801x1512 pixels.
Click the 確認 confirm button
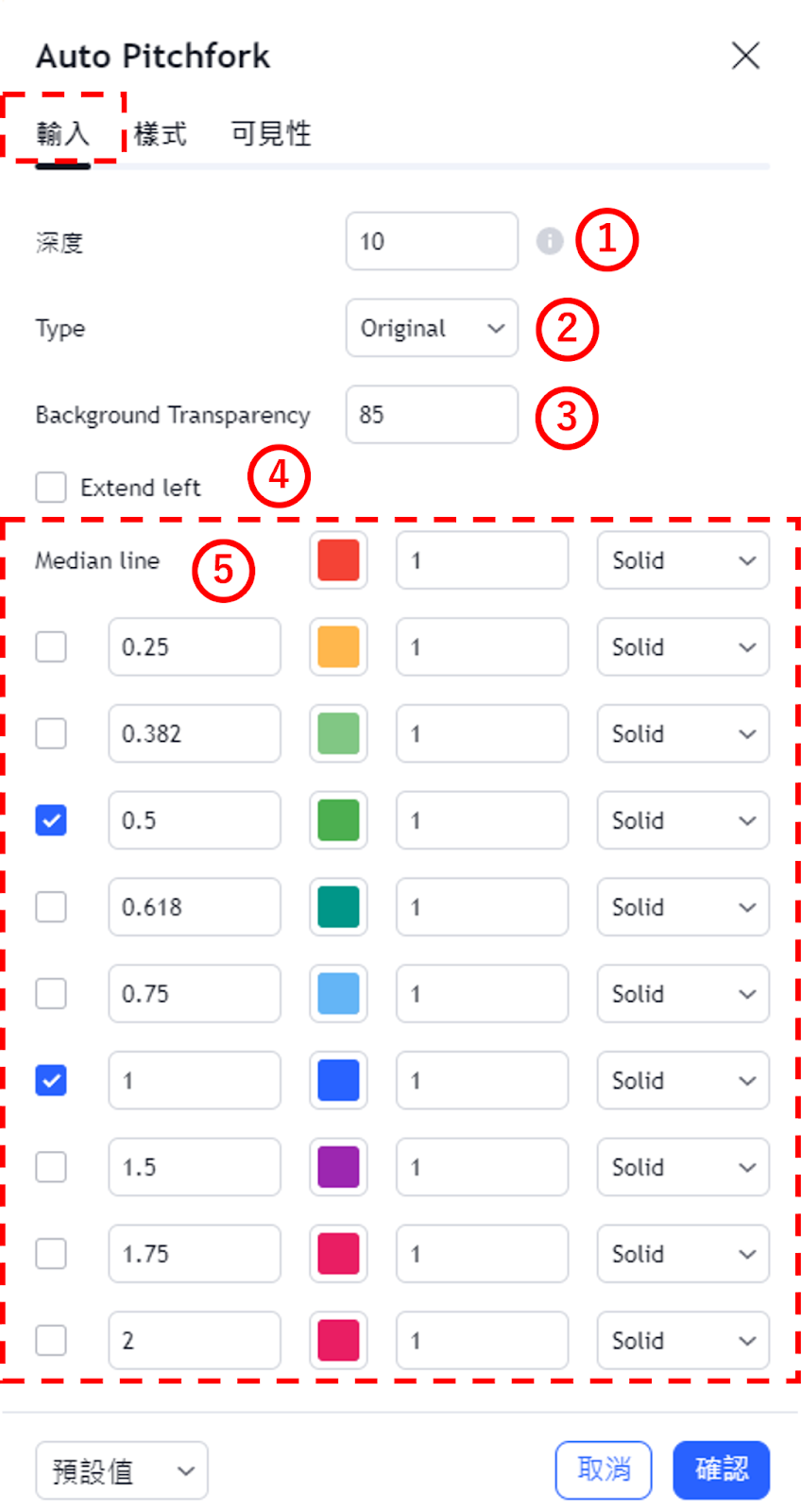[x=722, y=1470]
